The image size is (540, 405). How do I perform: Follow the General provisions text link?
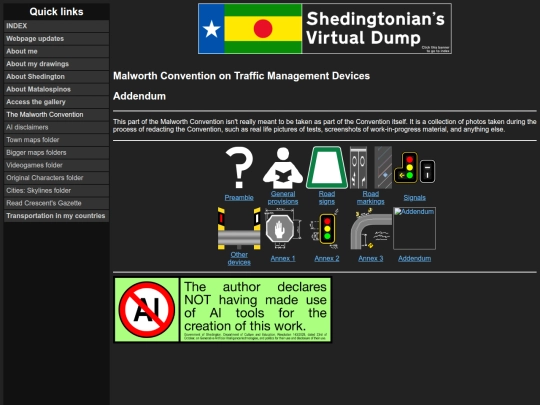[283, 198]
